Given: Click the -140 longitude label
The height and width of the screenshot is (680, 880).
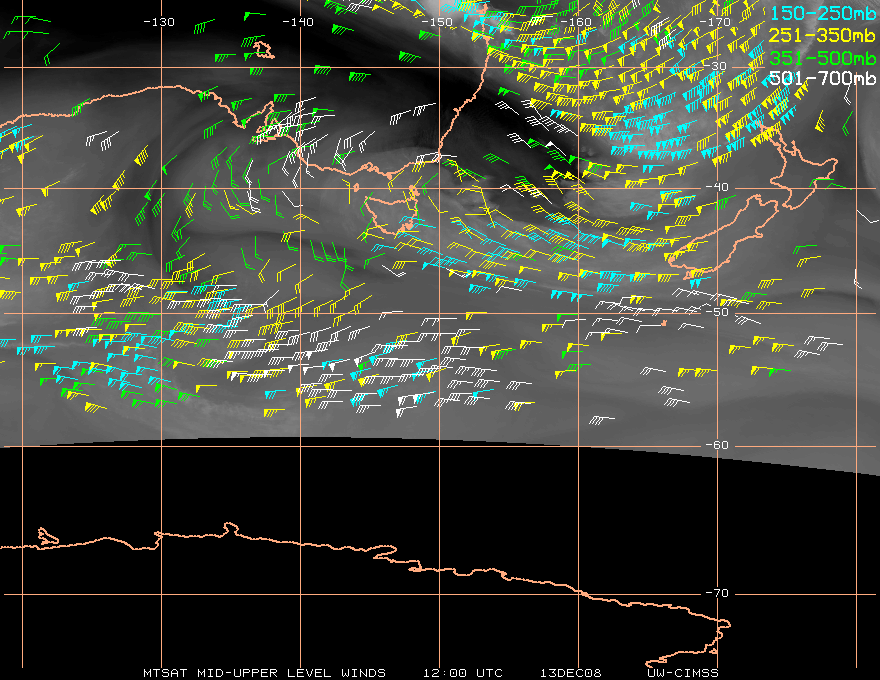Looking at the screenshot, I should click(297, 22).
